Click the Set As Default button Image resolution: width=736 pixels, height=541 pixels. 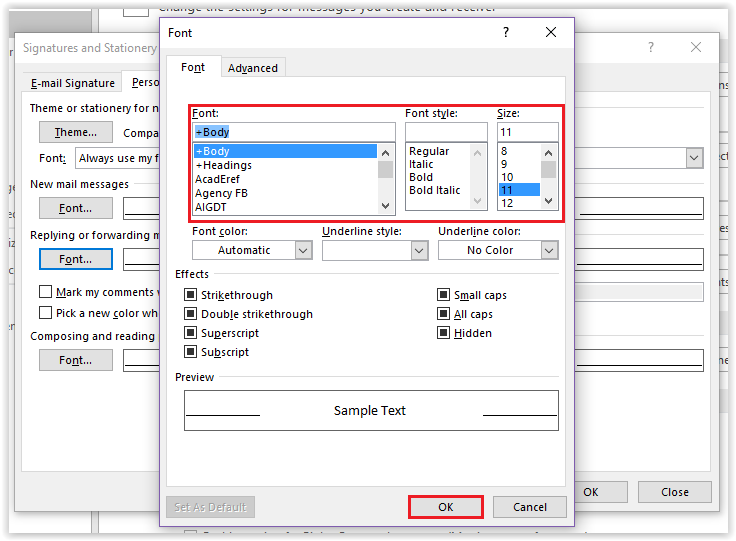pos(210,507)
